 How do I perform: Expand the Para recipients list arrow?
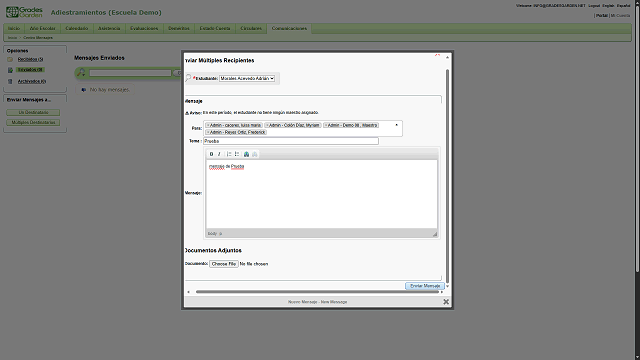(396, 125)
